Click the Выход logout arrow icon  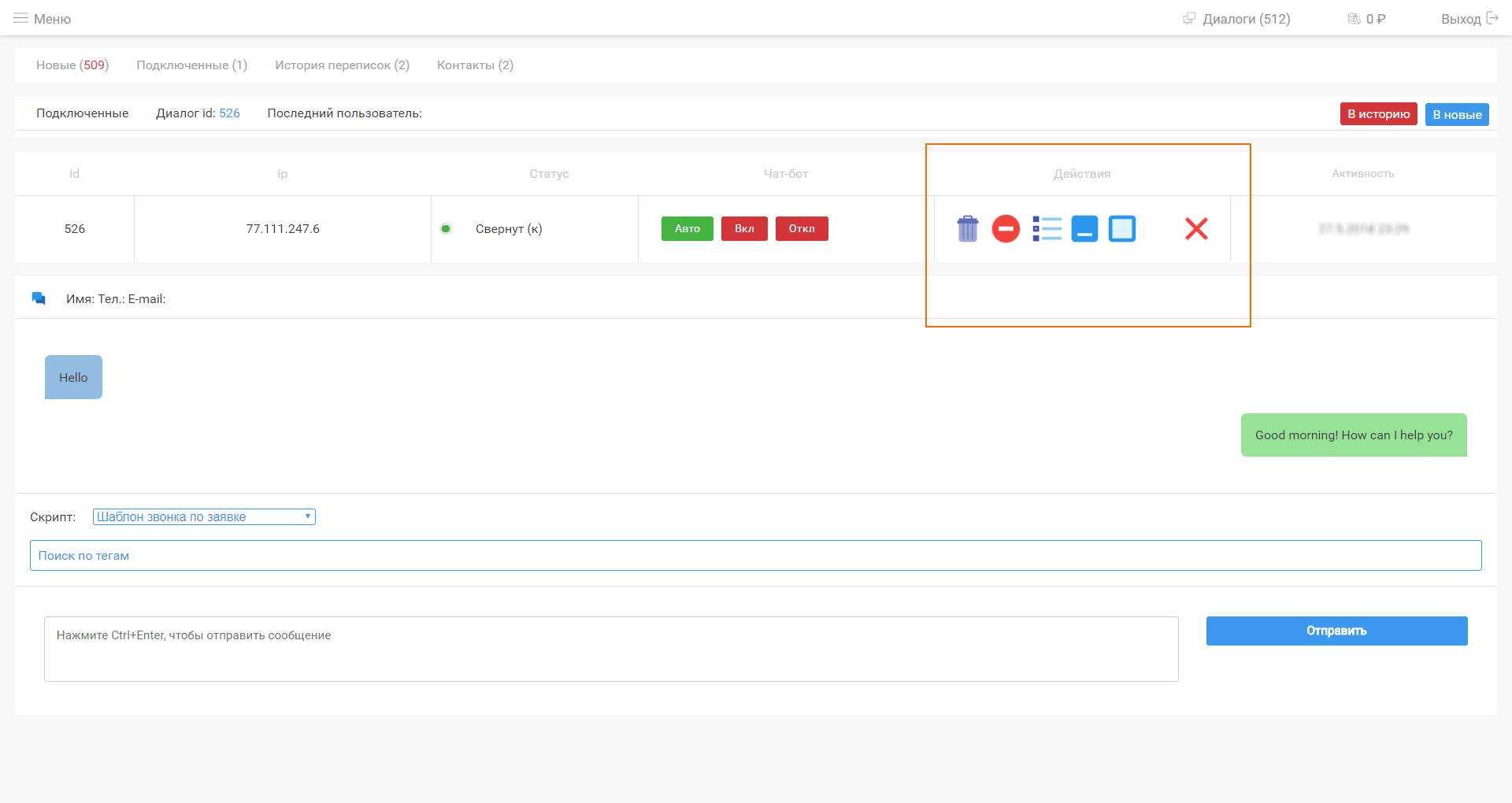1492,18
